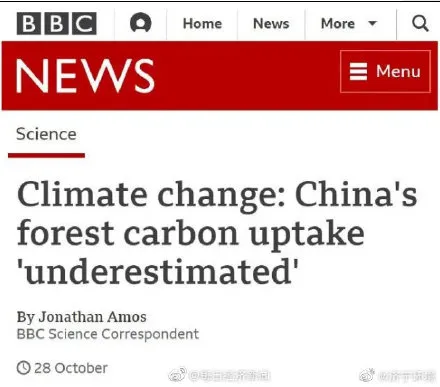Image resolution: width=440 pixels, height=387 pixels.
Task: Open the Science section tab
Action: (x=46, y=134)
